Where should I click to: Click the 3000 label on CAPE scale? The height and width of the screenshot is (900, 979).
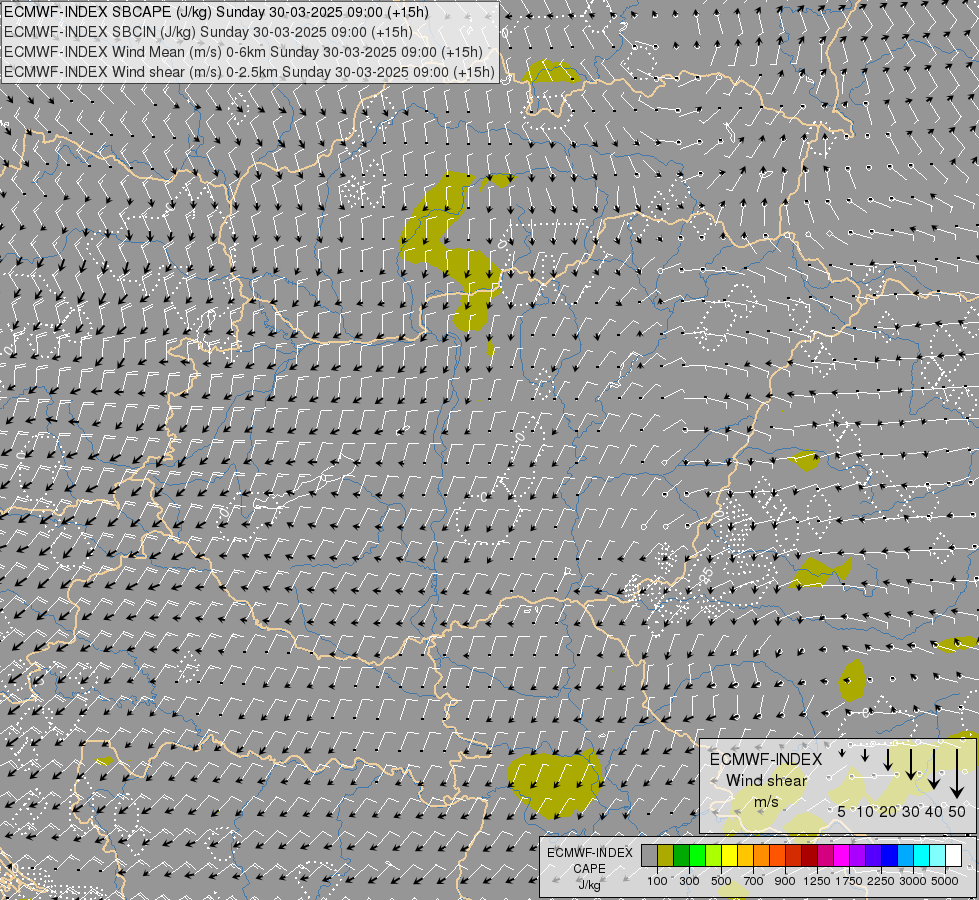(x=913, y=881)
